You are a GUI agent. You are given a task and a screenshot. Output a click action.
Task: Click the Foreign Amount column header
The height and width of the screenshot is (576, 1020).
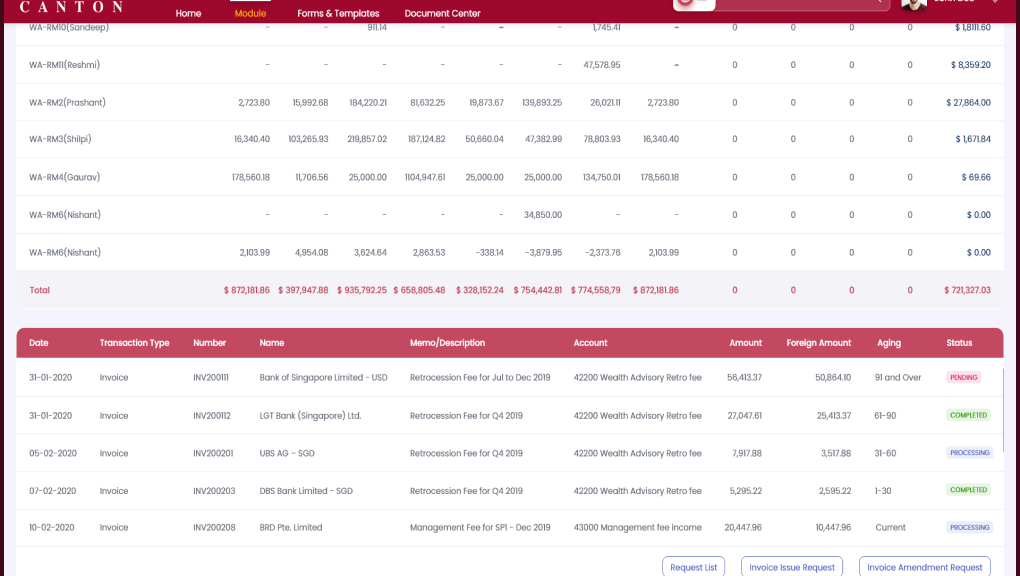click(x=818, y=343)
